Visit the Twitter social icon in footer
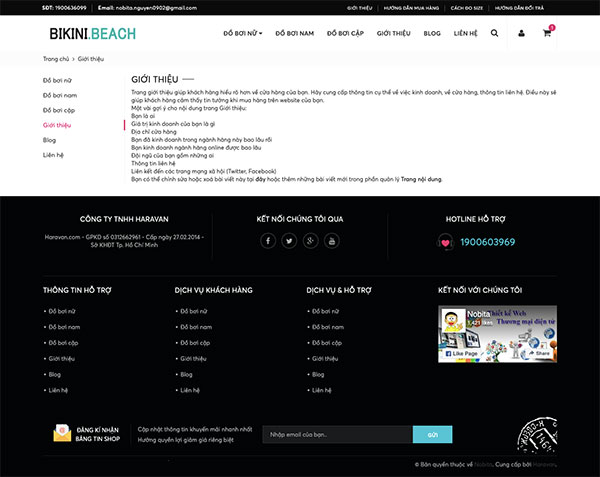600x477 pixels. pos(289,241)
